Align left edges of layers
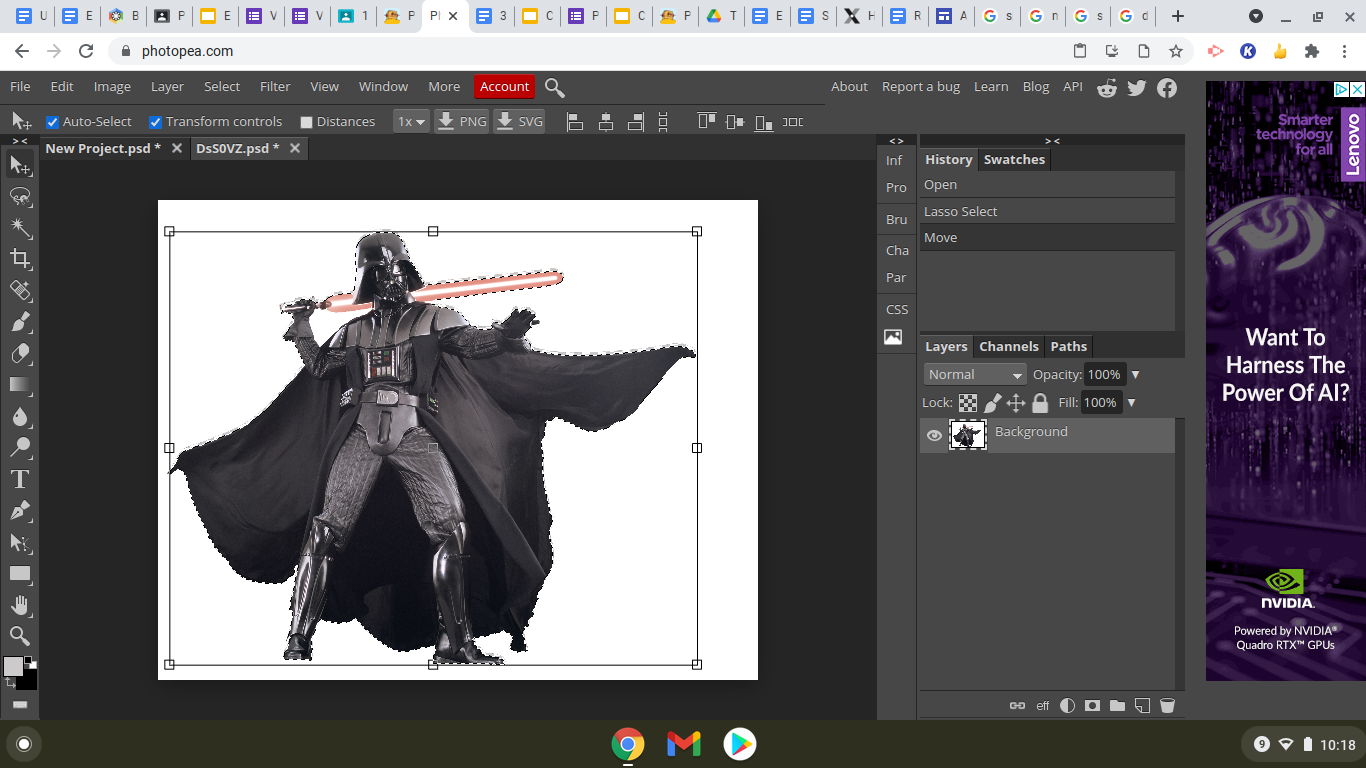The width and height of the screenshot is (1366, 768). (x=575, y=122)
